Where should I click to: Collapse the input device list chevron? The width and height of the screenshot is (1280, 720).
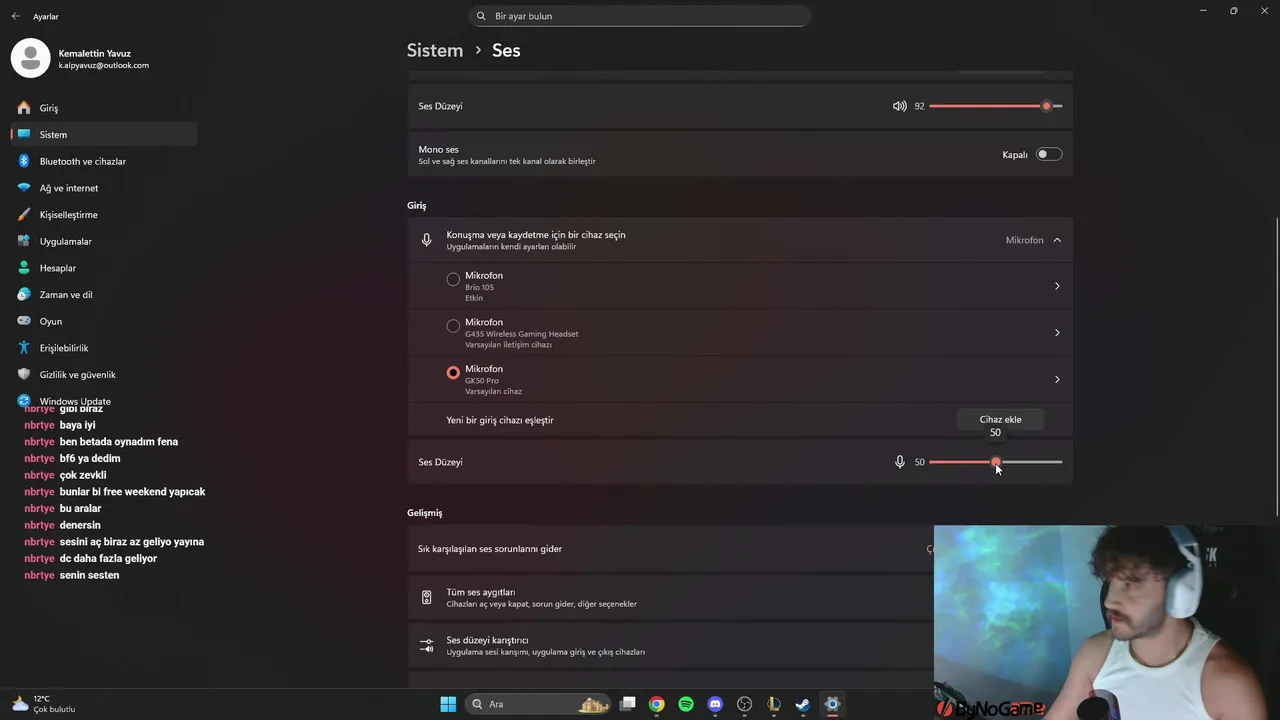pyautogui.click(x=1057, y=240)
